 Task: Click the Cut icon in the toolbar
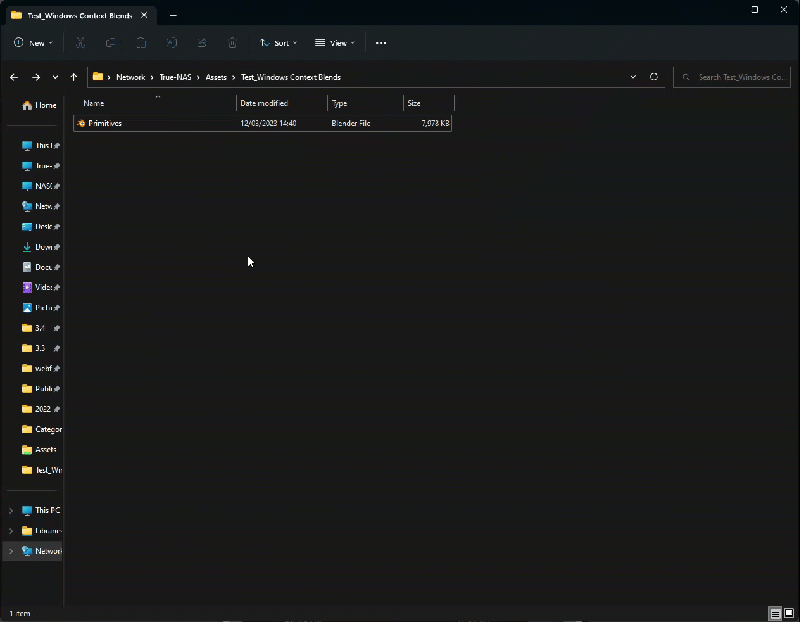pyautogui.click(x=80, y=43)
